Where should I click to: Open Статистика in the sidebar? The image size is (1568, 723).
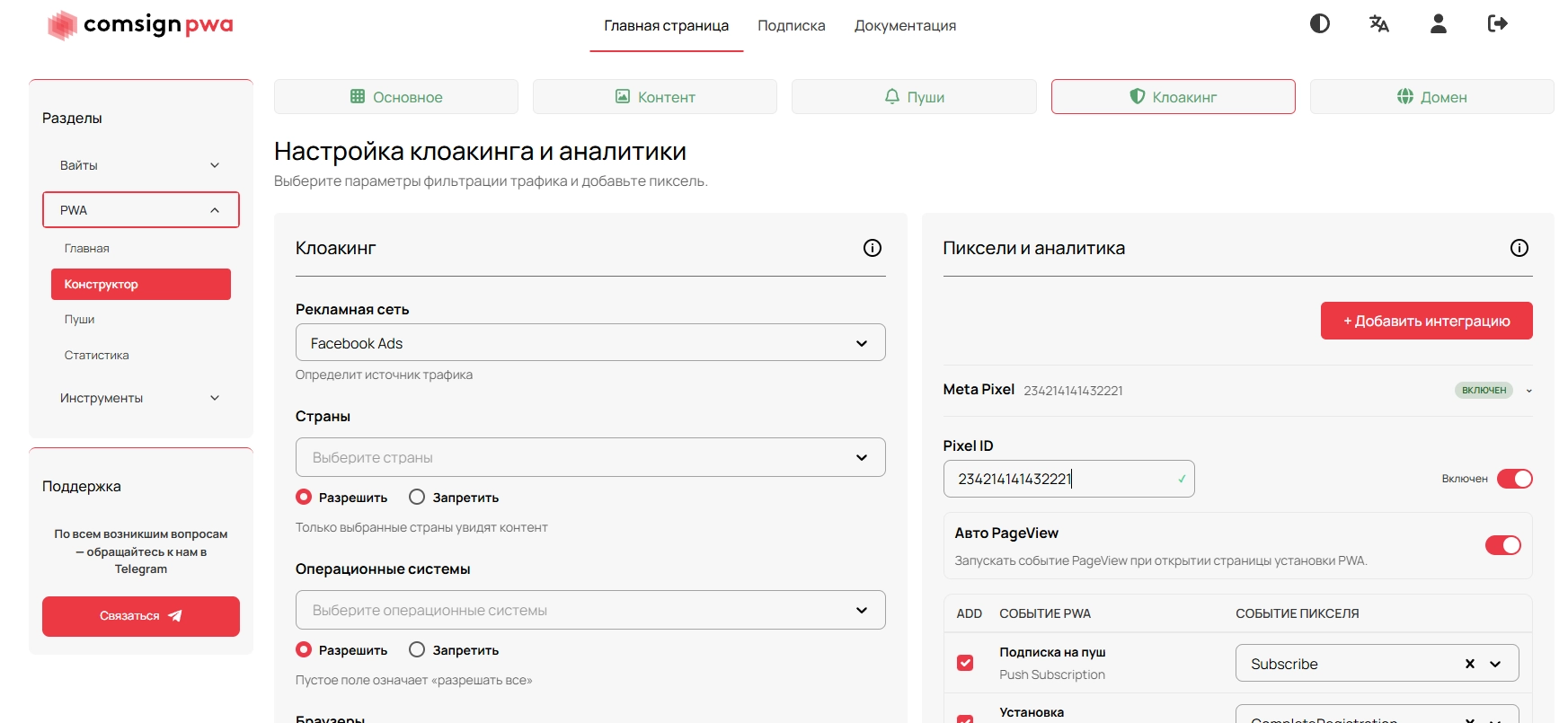96,355
